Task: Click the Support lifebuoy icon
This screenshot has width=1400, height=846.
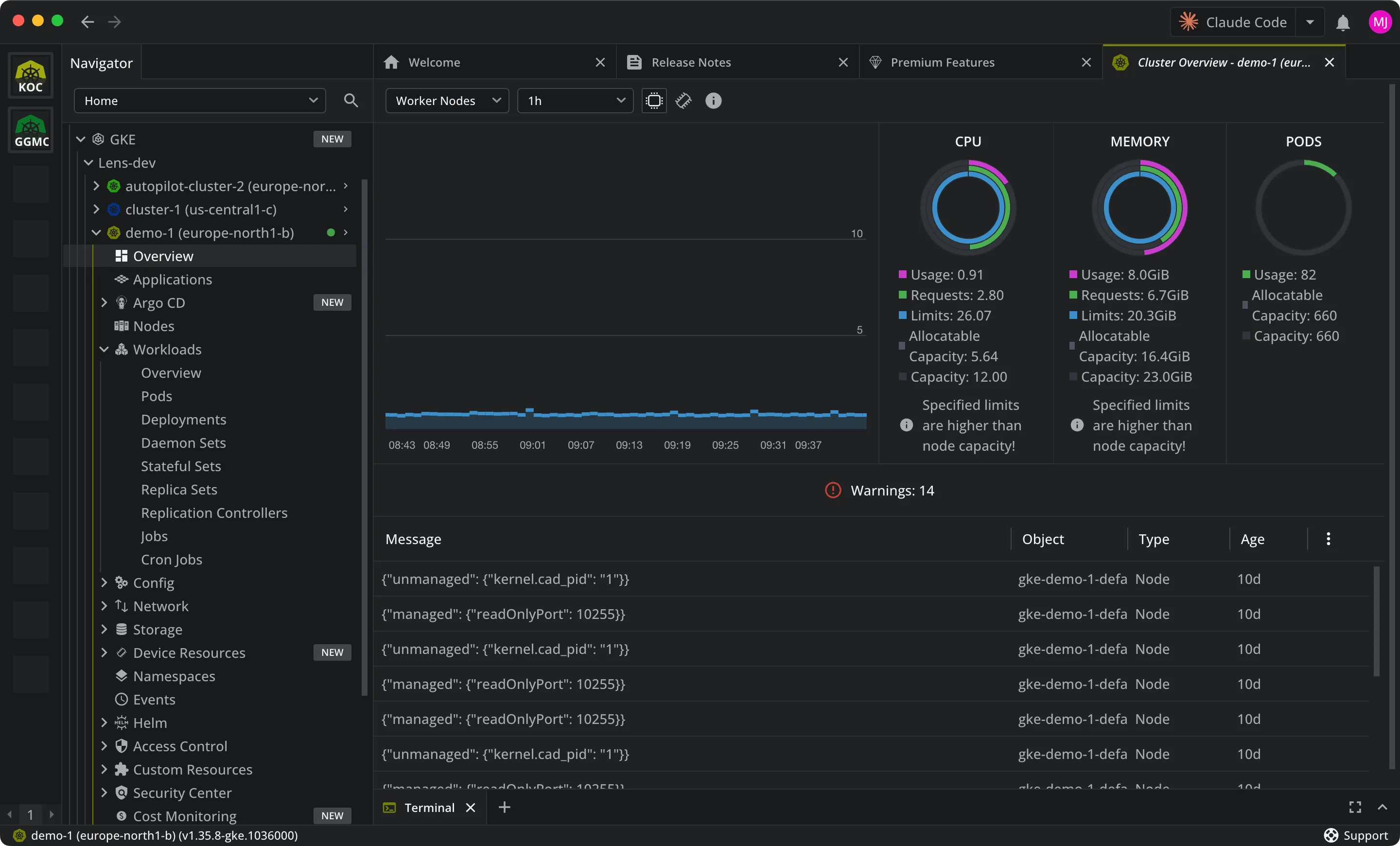Action: tap(1330, 835)
